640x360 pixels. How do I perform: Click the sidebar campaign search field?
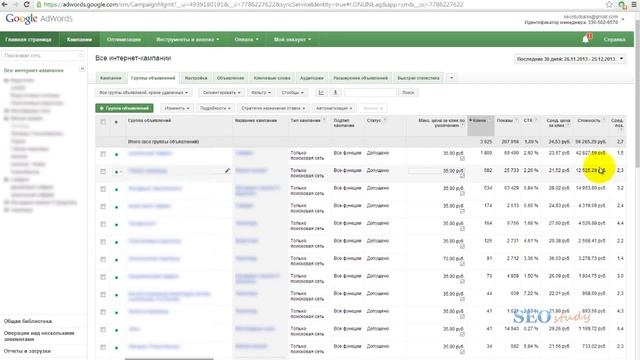click(x=43, y=56)
